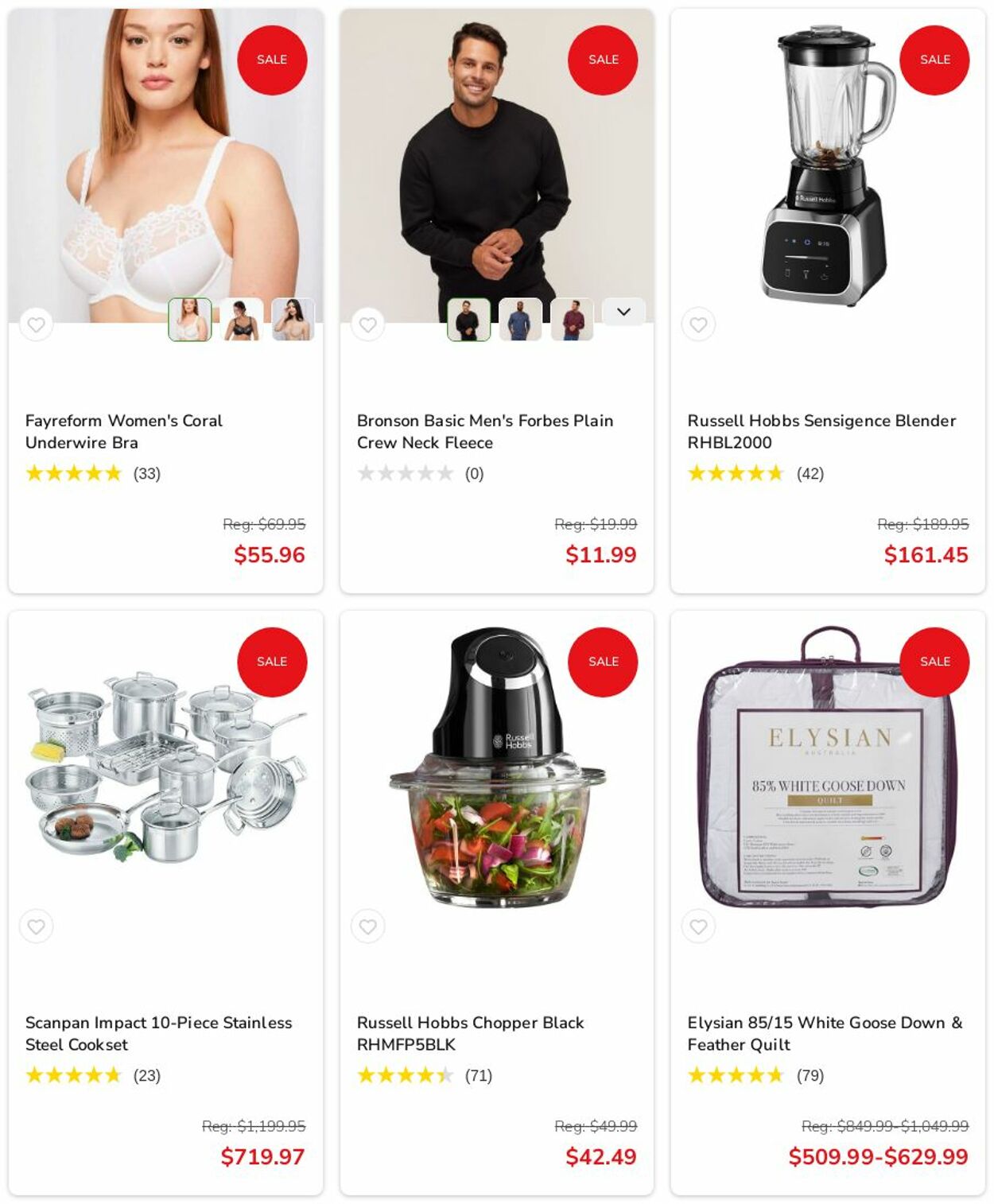The image size is (994, 1204).
Task: Open Russell Hobbs Sensigence Blender RHBL2000 title
Action: click(x=821, y=431)
